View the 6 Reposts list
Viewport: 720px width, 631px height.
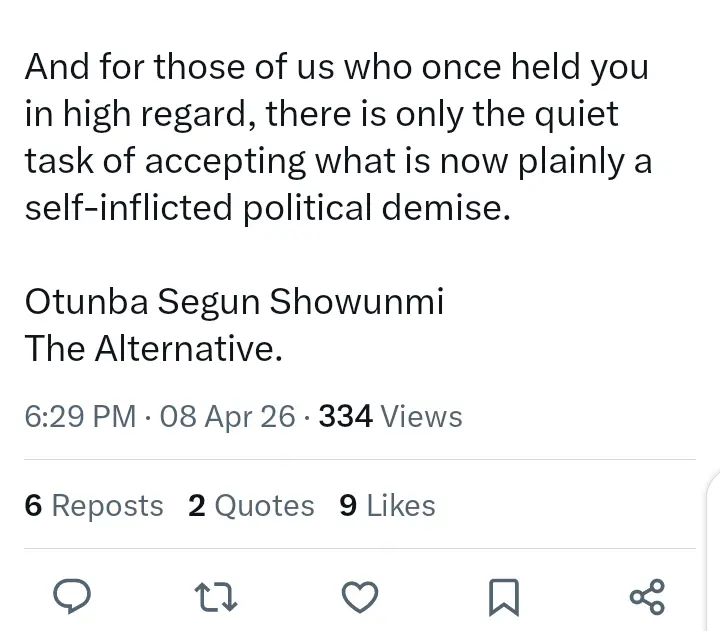[94, 506]
